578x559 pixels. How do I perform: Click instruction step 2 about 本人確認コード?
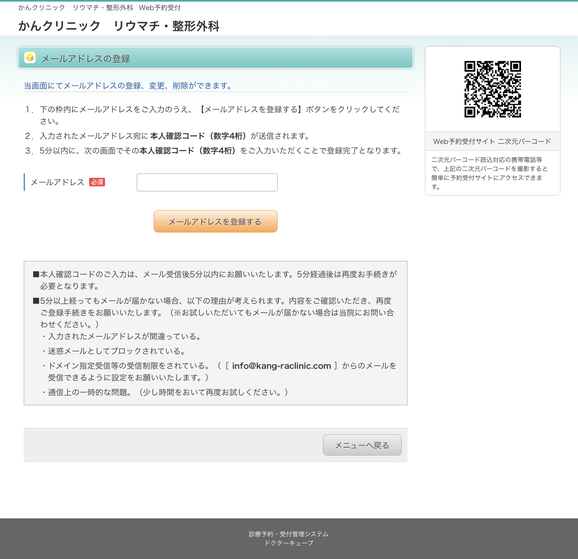[x=168, y=136]
